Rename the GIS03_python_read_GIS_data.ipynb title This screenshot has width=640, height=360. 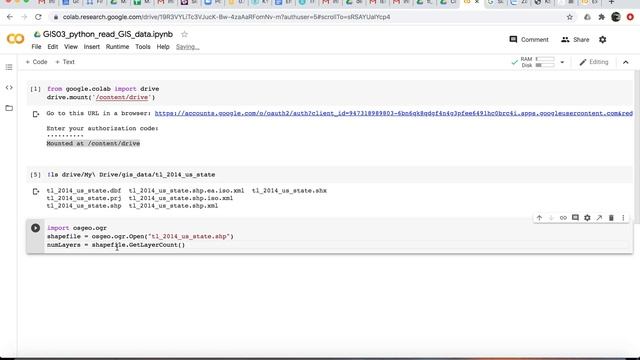click(x=108, y=34)
